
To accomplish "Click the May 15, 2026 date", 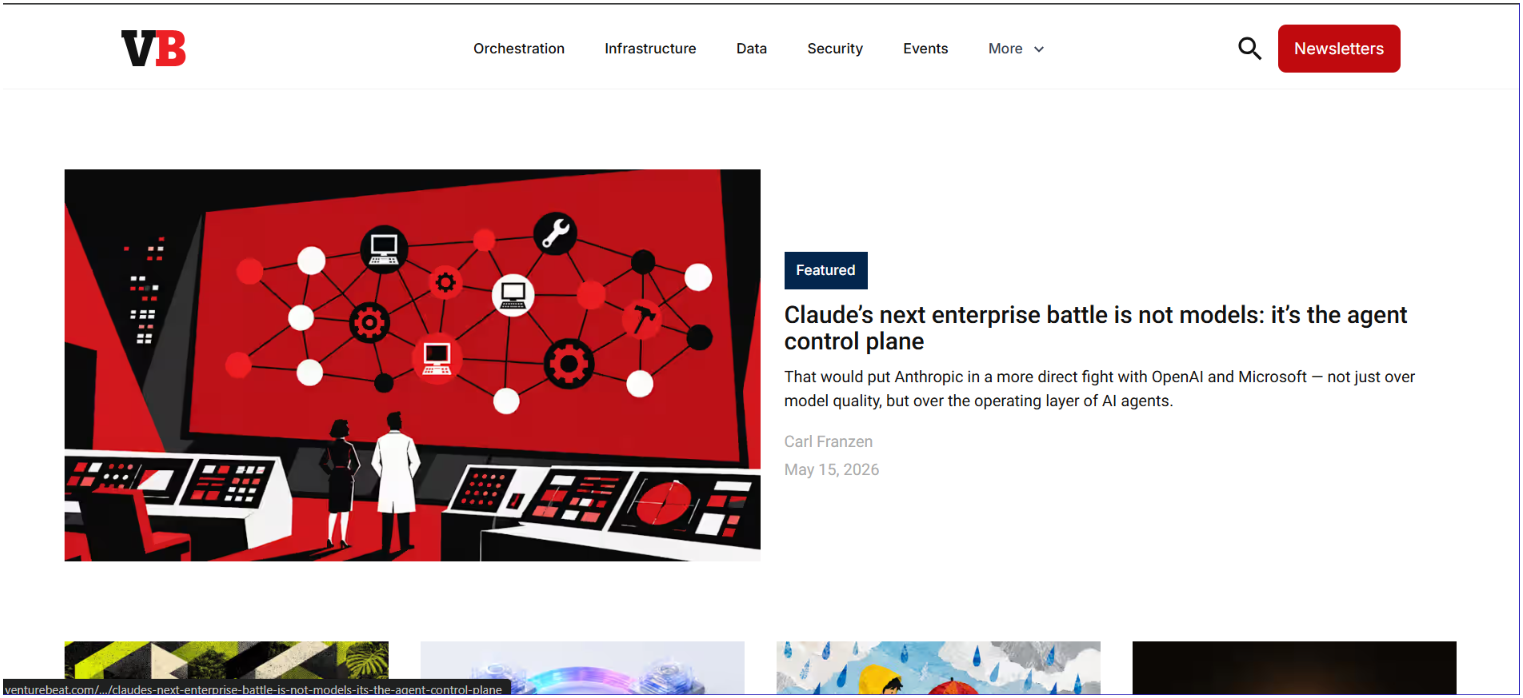I will pos(832,469).
